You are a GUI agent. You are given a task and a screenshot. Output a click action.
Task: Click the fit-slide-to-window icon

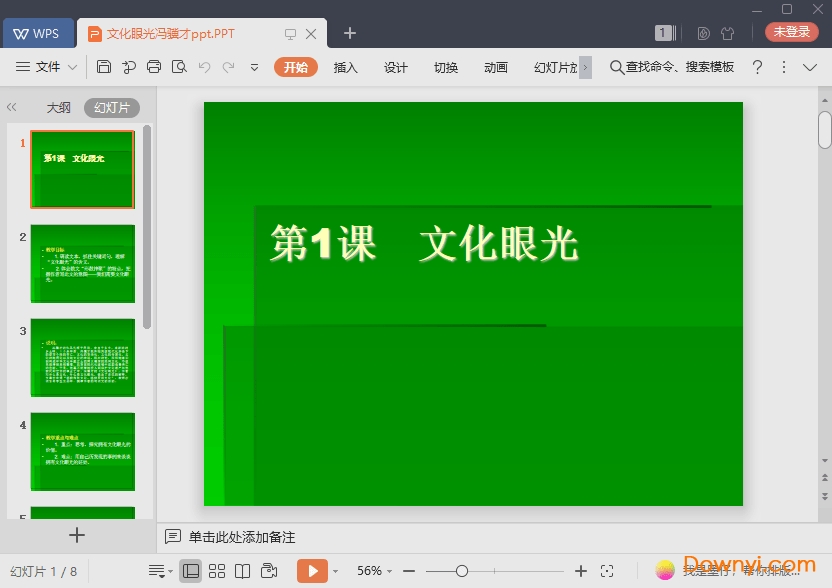pos(608,571)
